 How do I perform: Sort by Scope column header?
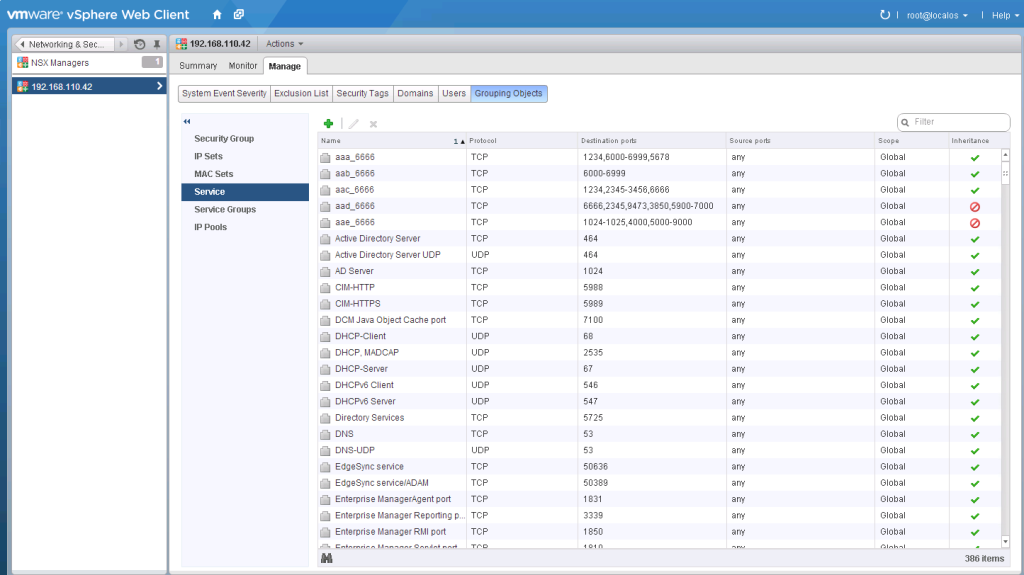(x=912, y=140)
